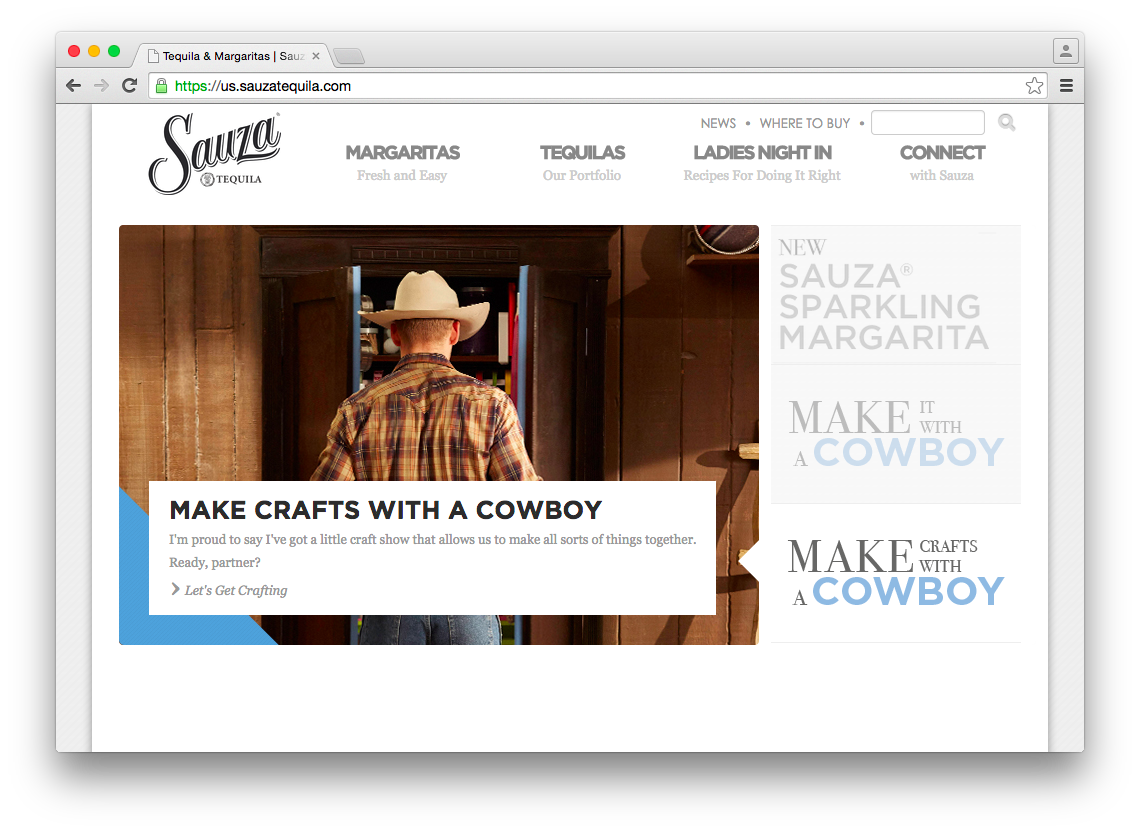Close the Tequila & Margaritas tab
The width and height of the screenshot is (1140, 832).
tap(316, 56)
